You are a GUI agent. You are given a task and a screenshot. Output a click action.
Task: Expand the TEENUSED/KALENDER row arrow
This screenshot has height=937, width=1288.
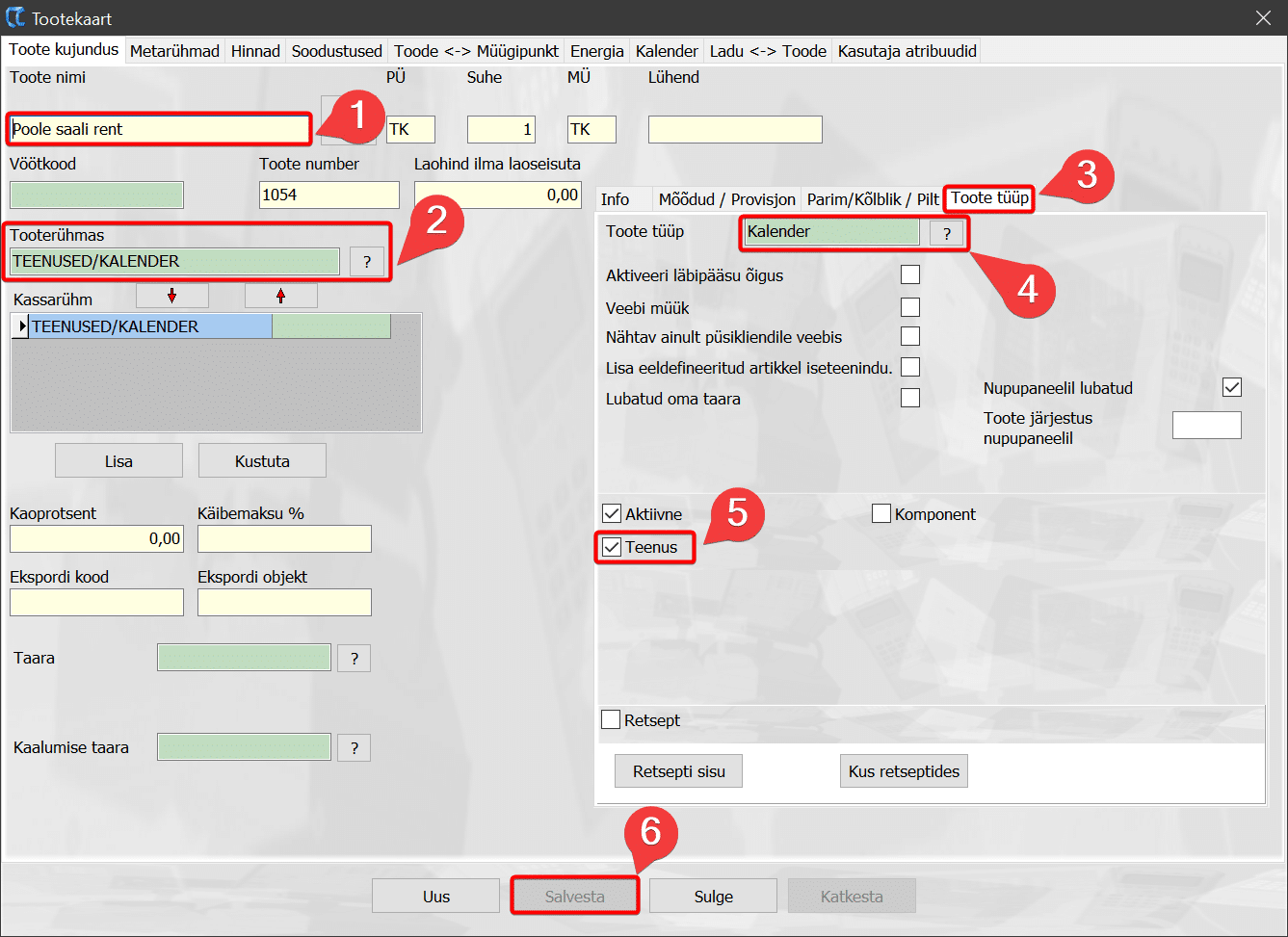pos(21,327)
